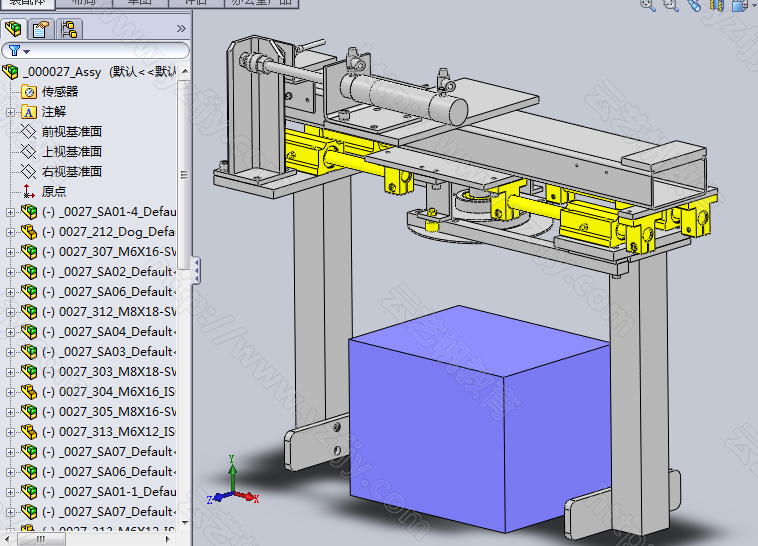Viewport: 758px width, 546px height.
Task: Open the View Orientation icon
Action: tap(740, 5)
